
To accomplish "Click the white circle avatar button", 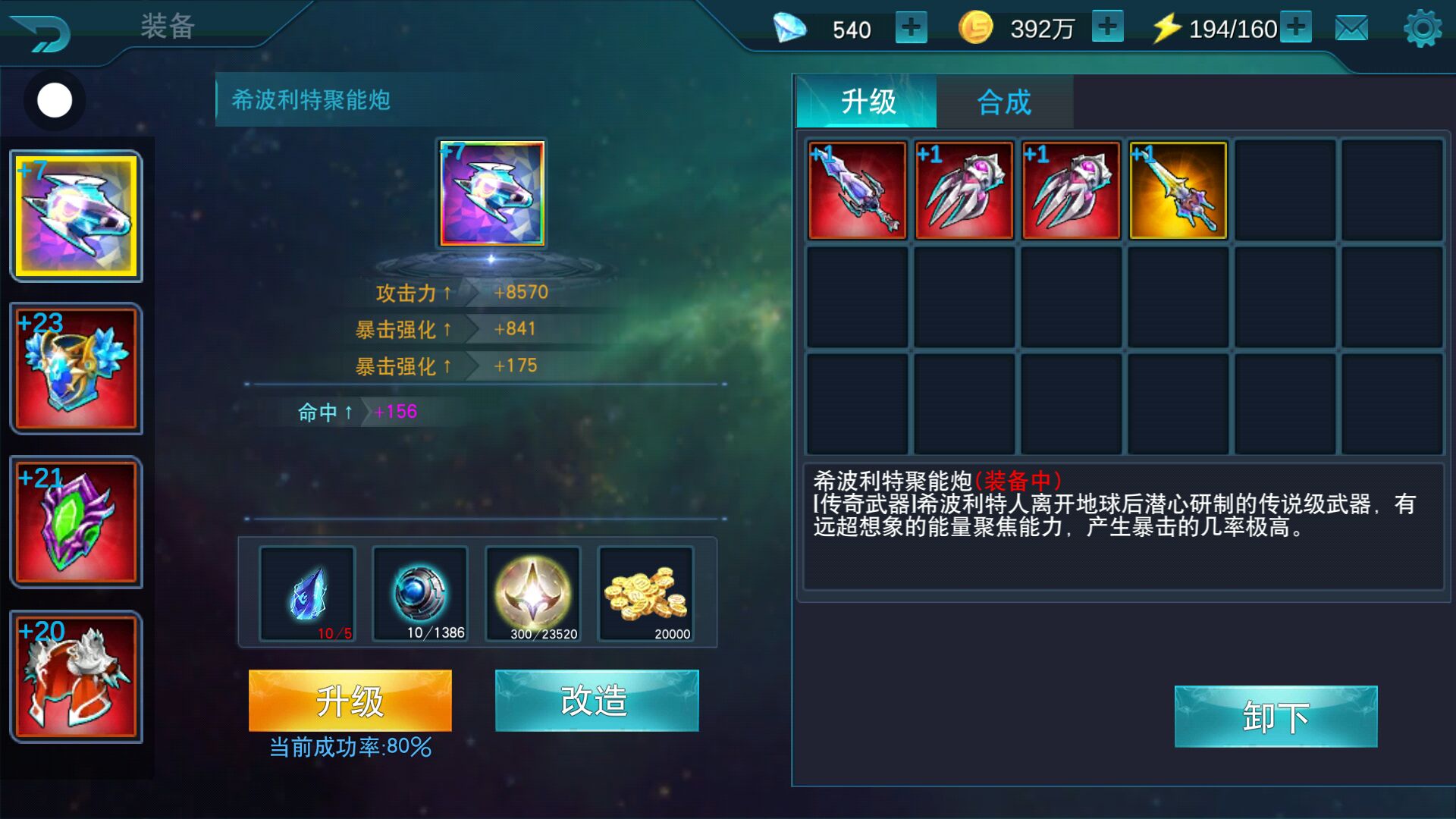I will point(55,100).
